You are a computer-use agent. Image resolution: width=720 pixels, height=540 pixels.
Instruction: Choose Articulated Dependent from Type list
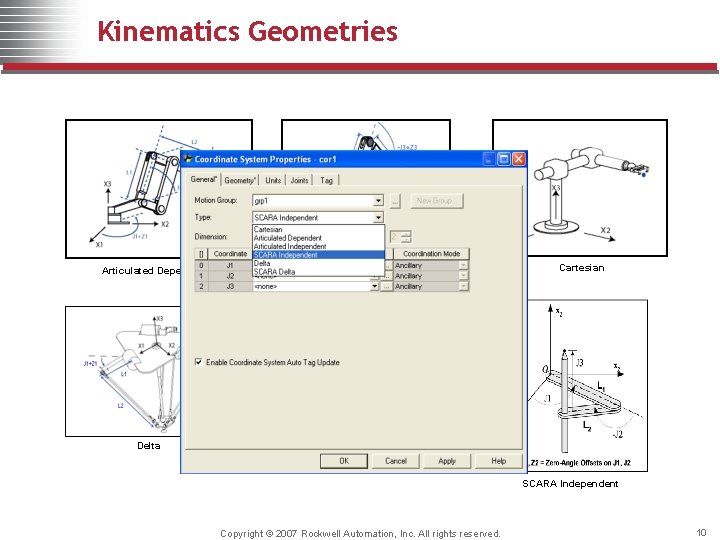pos(318,238)
